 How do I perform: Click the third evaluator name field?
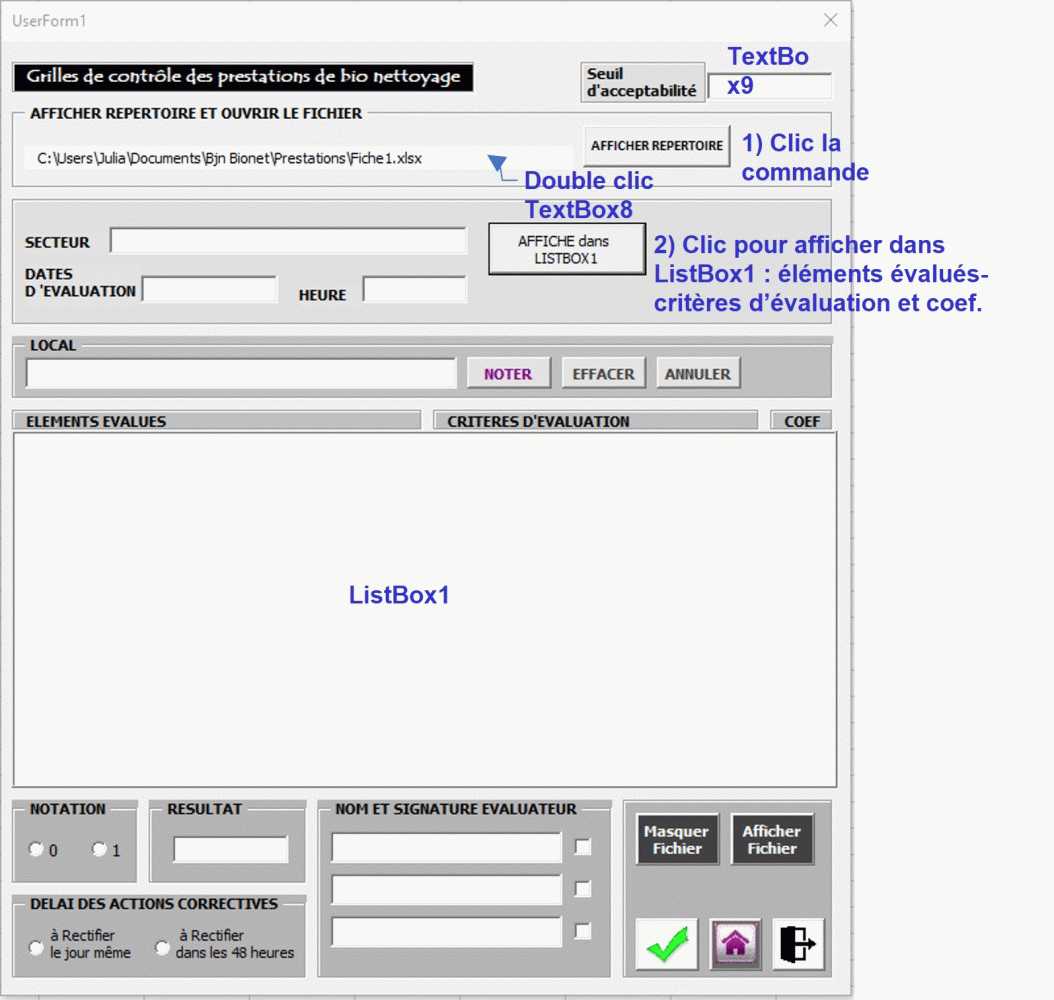[x=446, y=932]
